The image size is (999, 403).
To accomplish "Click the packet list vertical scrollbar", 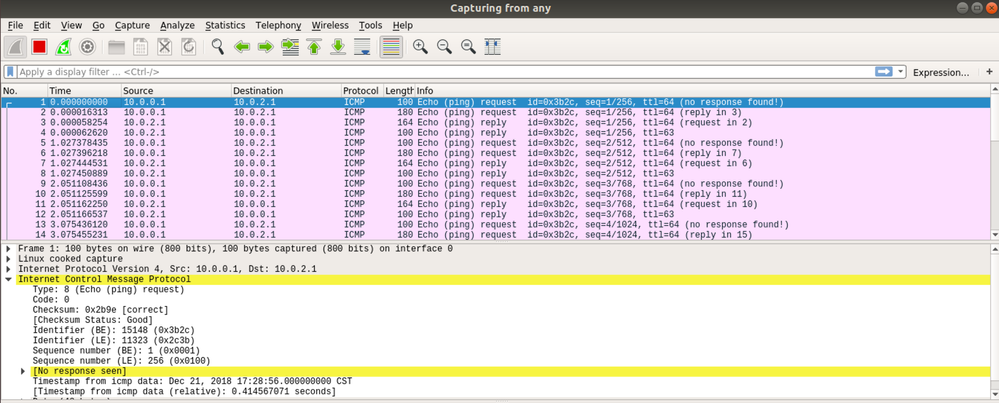I will point(995,162).
